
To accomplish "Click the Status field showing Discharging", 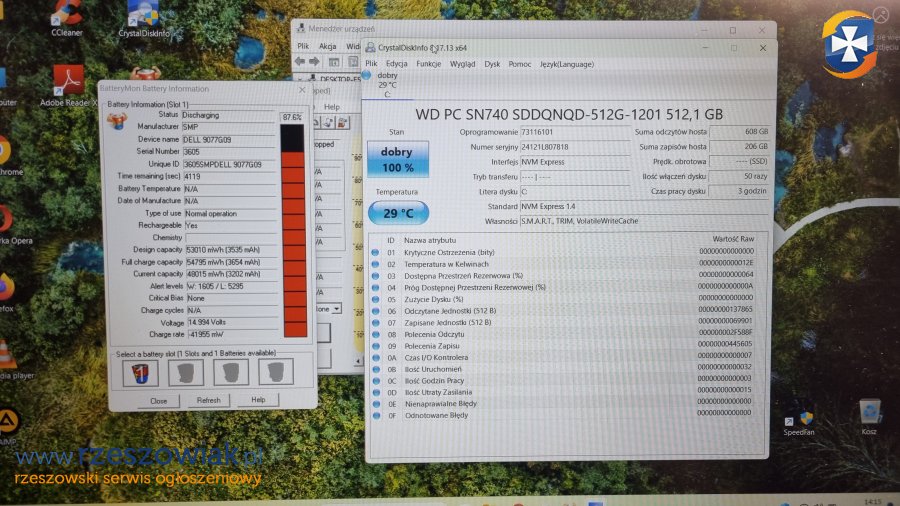I will tap(228, 115).
